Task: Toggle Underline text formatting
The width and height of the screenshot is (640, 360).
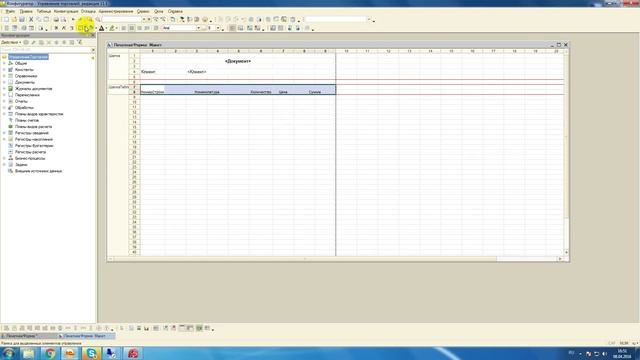Action: point(71,28)
